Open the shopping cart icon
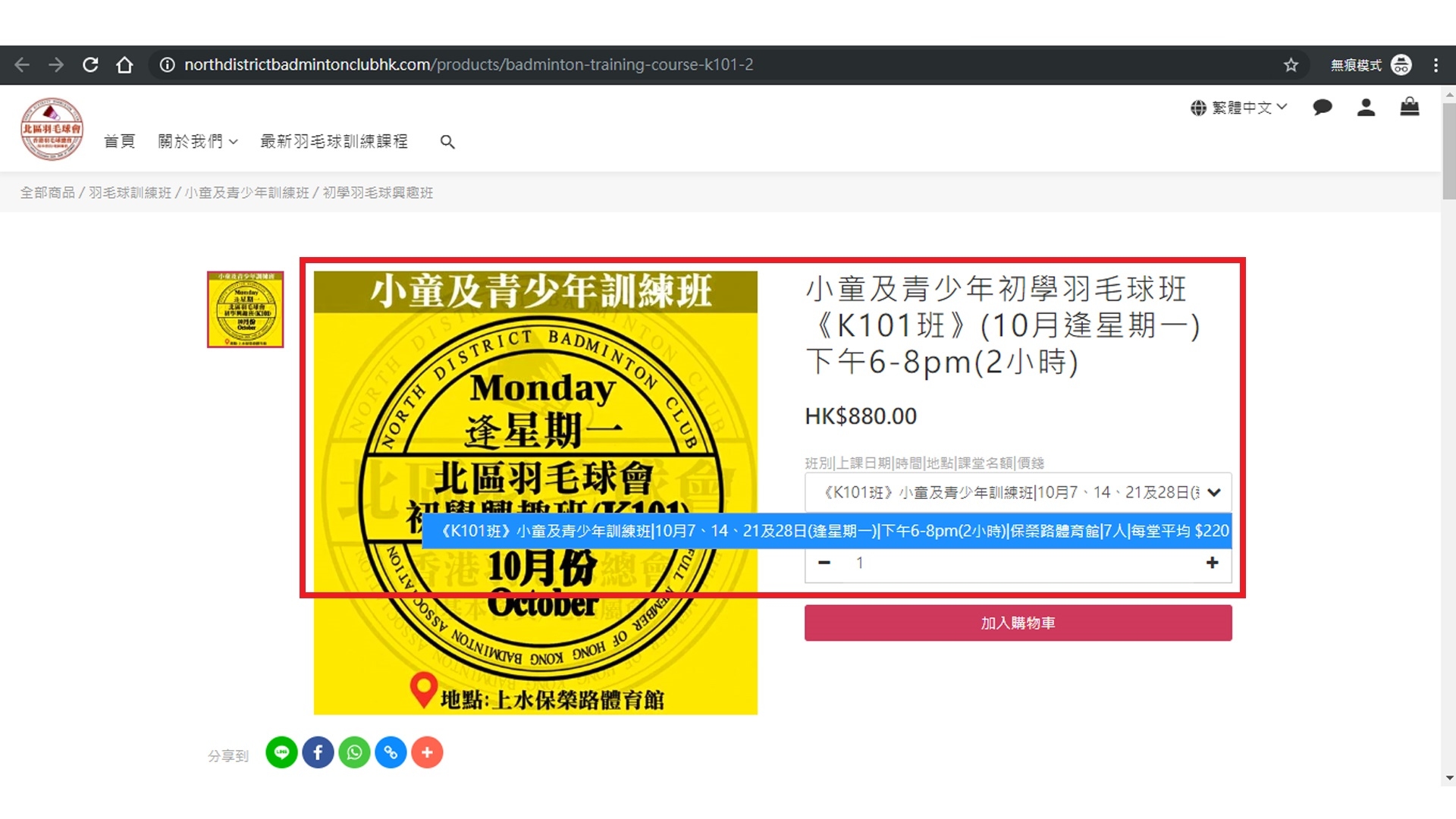 click(1409, 107)
